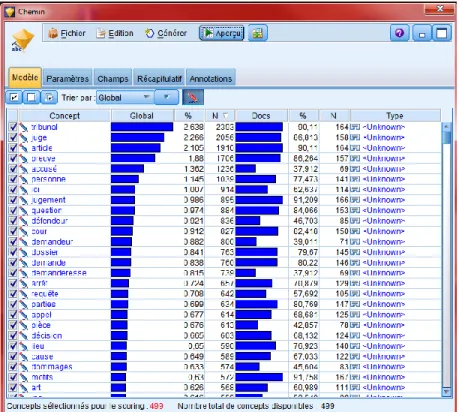The height and width of the screenshot is (412, 459).
Task: Click the concept icon beside demandeur
Action: pos(24,242)
